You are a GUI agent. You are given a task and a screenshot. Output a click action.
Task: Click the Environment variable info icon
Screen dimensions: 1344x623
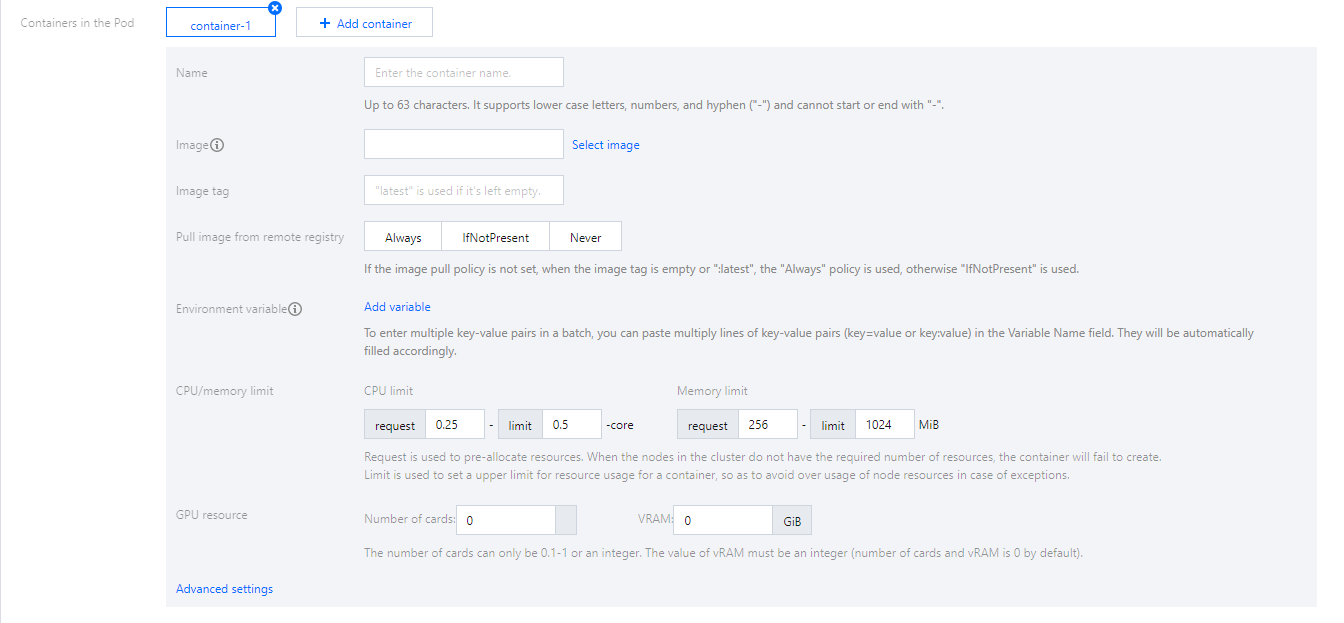pyautogui.click(x=295, y=309)
